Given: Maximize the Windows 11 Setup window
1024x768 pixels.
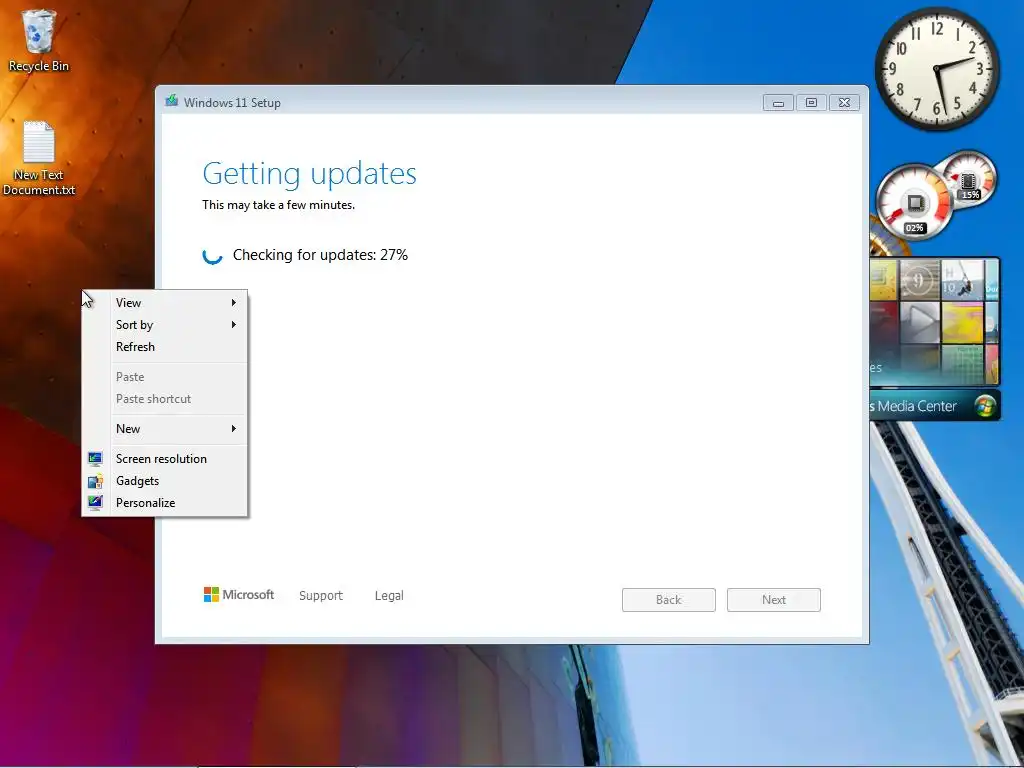Looking at the screenshot, I should [x=811, y=103].
